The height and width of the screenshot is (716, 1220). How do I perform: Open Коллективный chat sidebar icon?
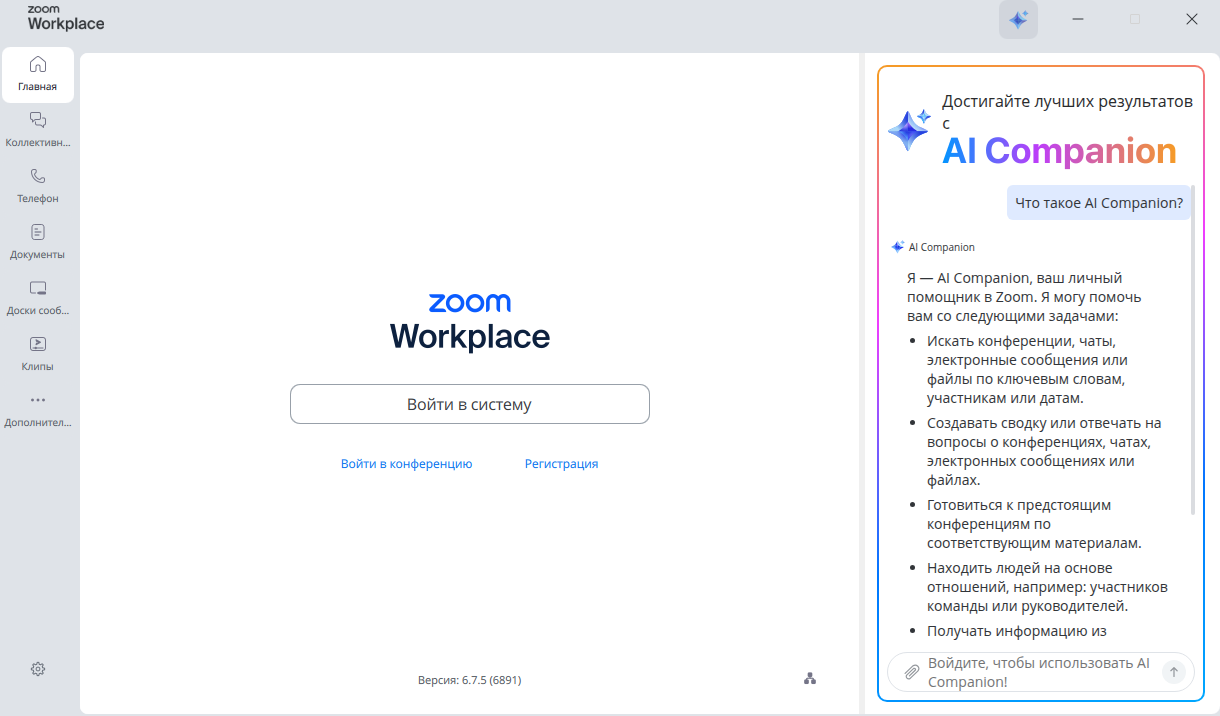(37, 130)
